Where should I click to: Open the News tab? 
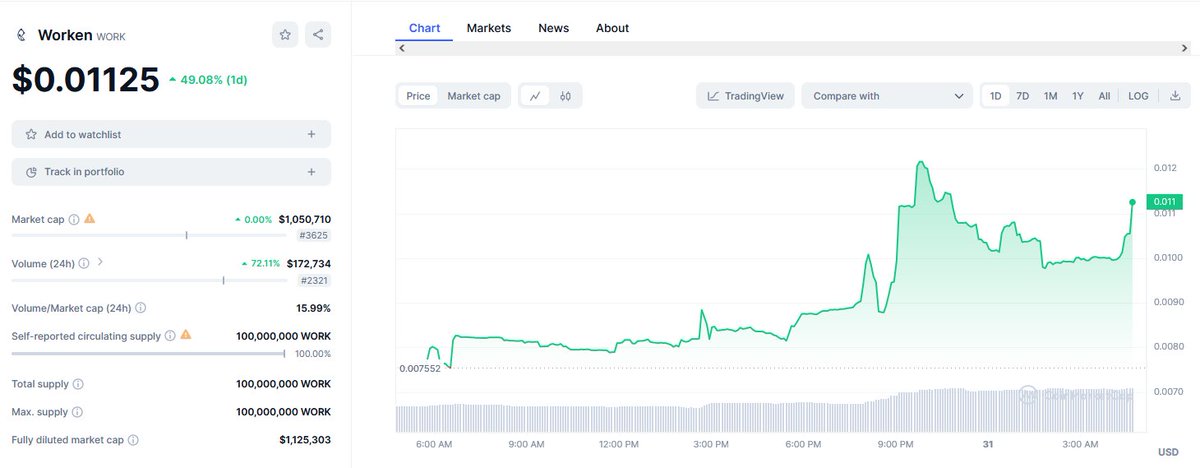pos(553,28)
